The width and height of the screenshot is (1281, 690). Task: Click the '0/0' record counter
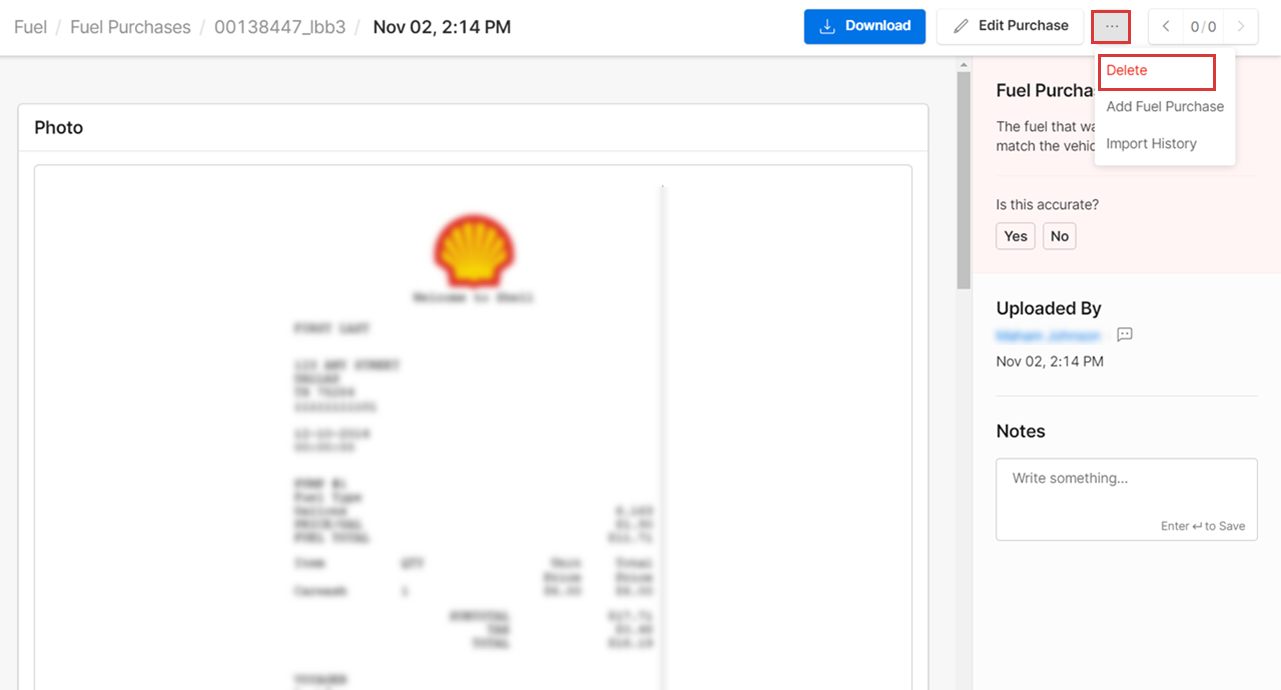click(1203, 27)
